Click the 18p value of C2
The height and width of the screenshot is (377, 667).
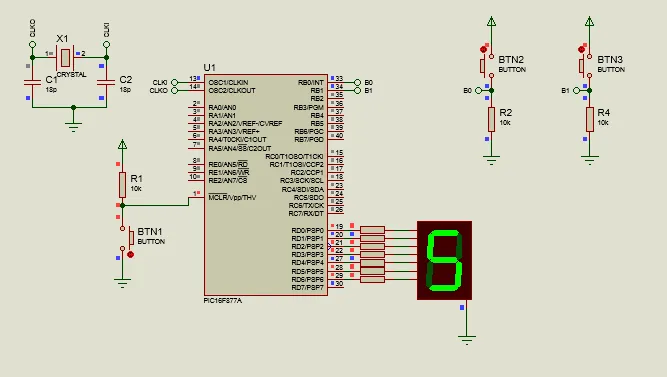(x=125, y=90)
